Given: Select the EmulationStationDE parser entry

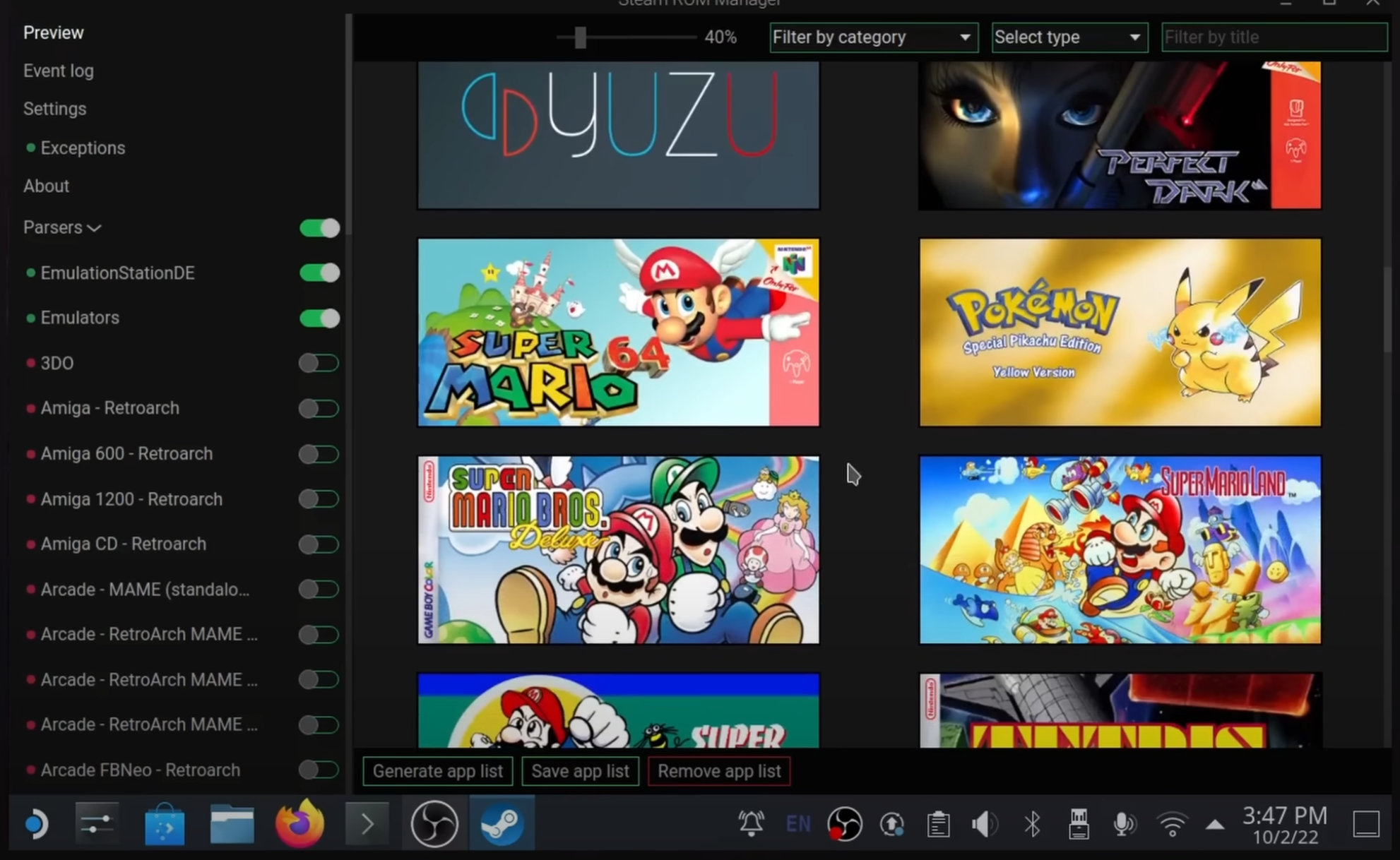Looking at the screenshot, I should [117, 273].
